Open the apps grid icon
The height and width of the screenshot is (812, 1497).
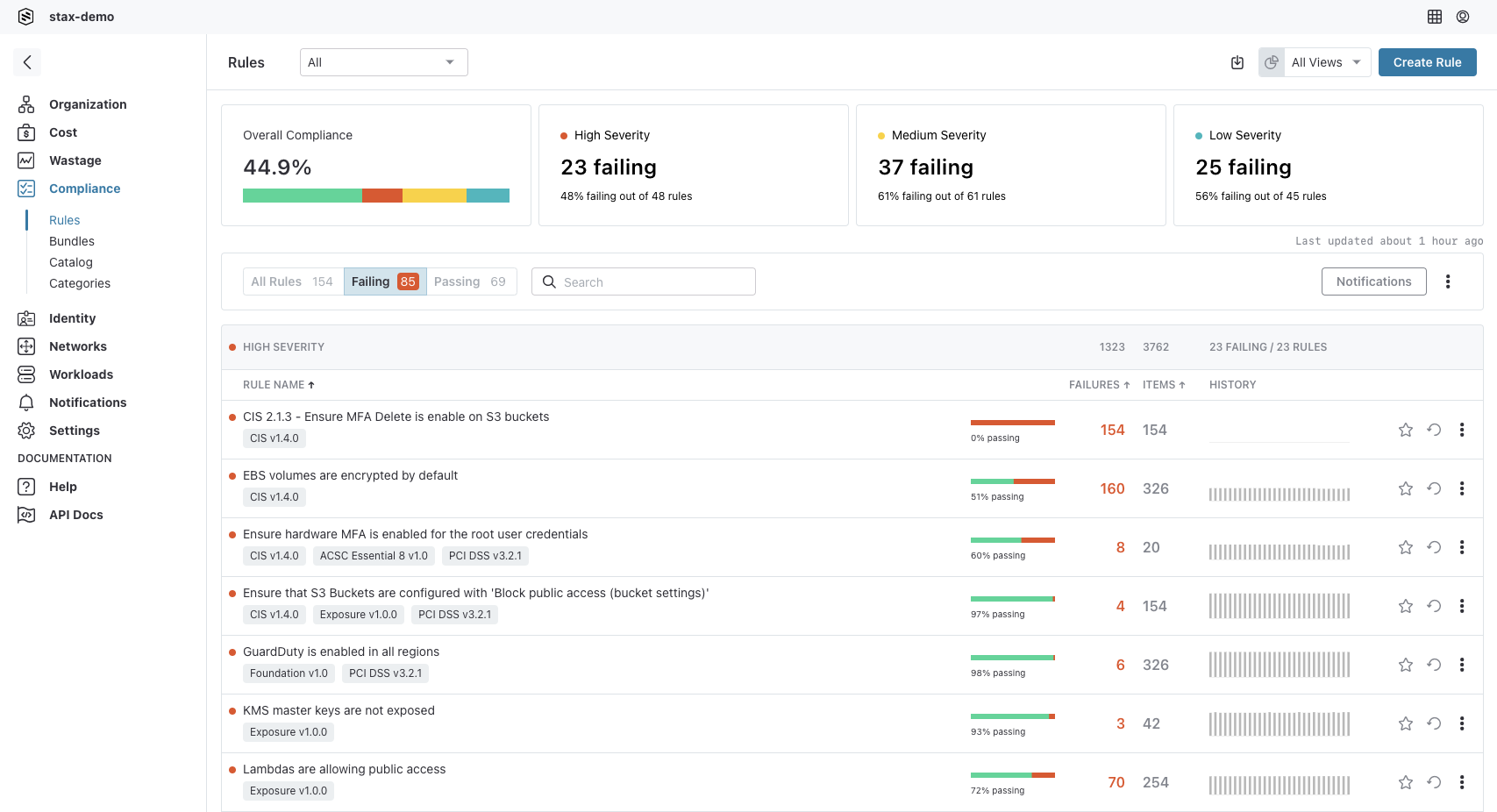[1435, 17]
